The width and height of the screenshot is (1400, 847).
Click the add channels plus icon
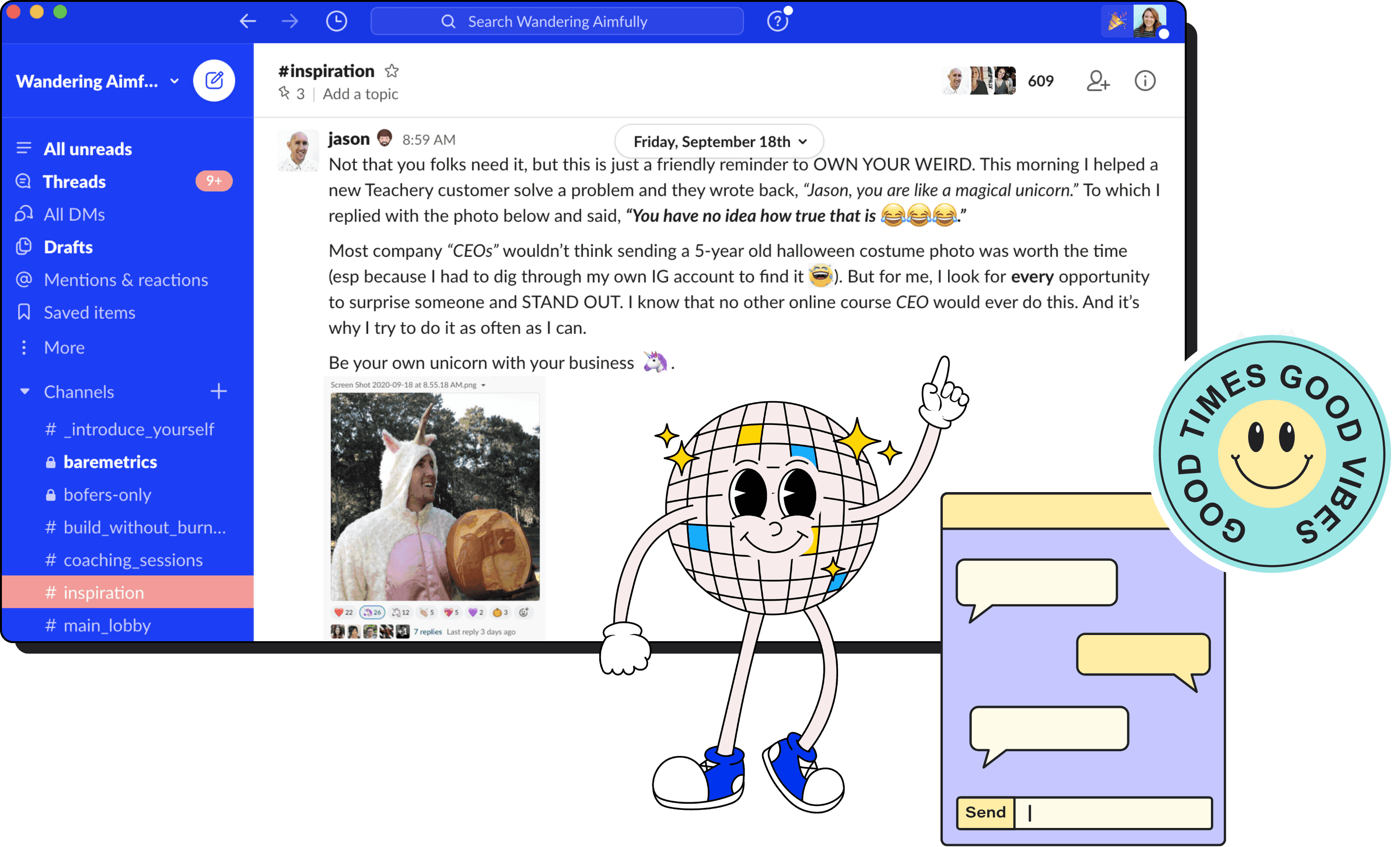219,391
